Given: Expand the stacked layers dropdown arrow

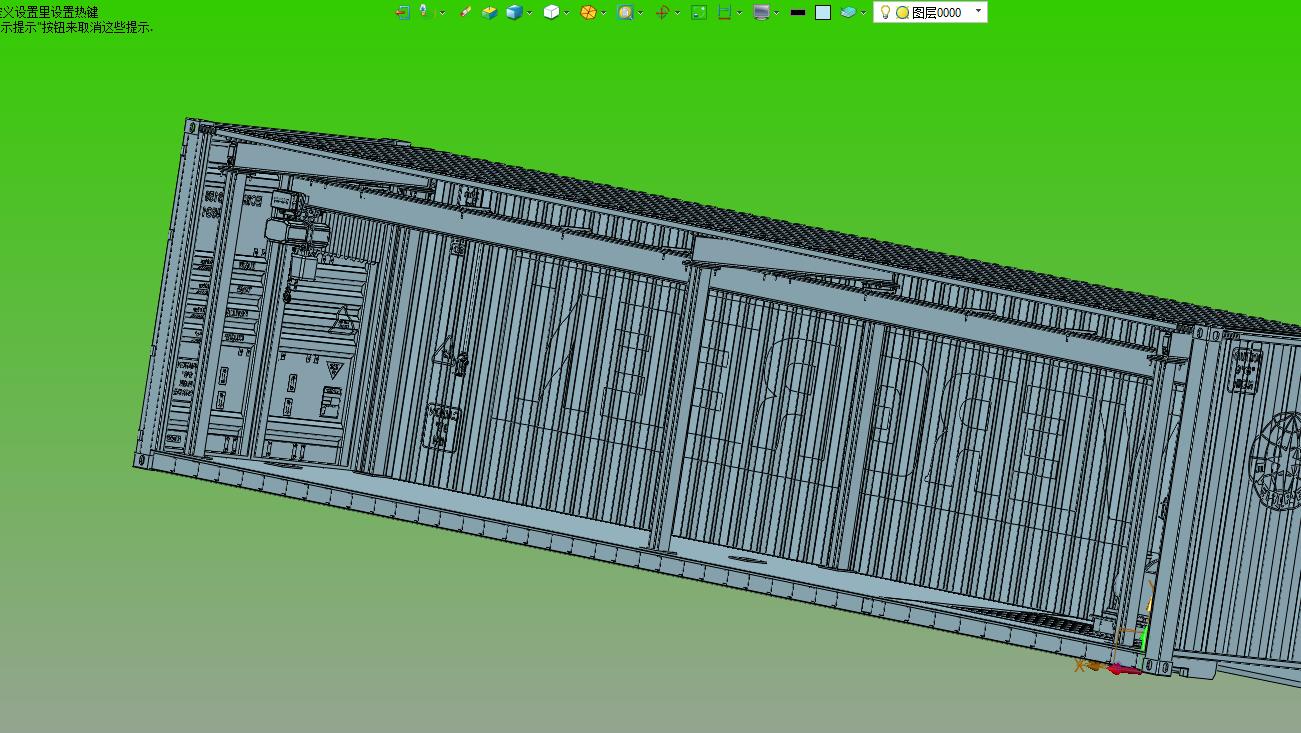Looking at the screenshot, I should [x=863, y=13].
